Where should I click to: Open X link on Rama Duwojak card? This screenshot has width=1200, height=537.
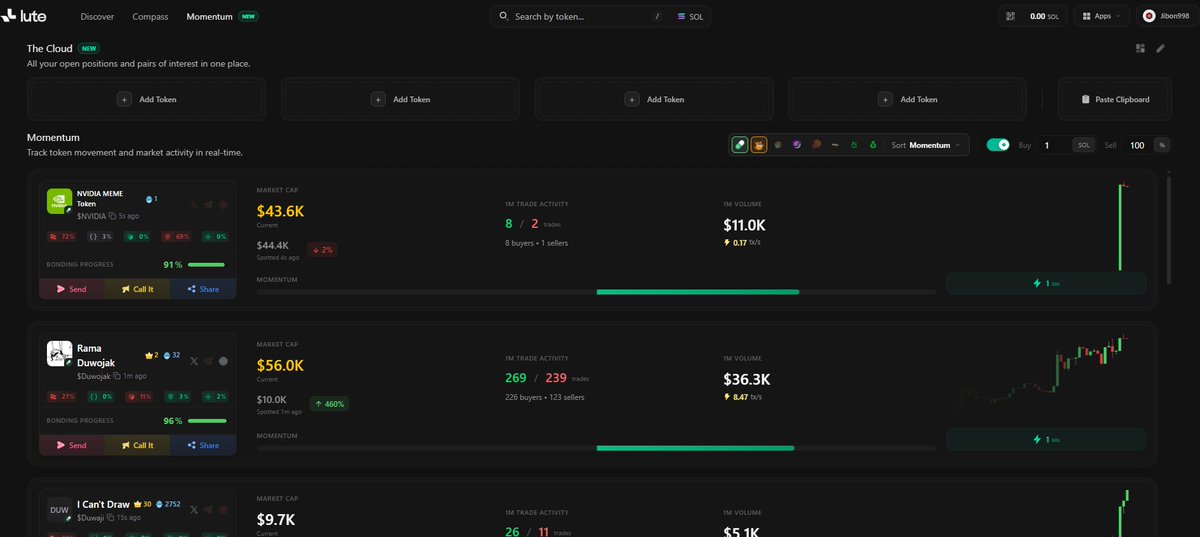tap(193, 361)
